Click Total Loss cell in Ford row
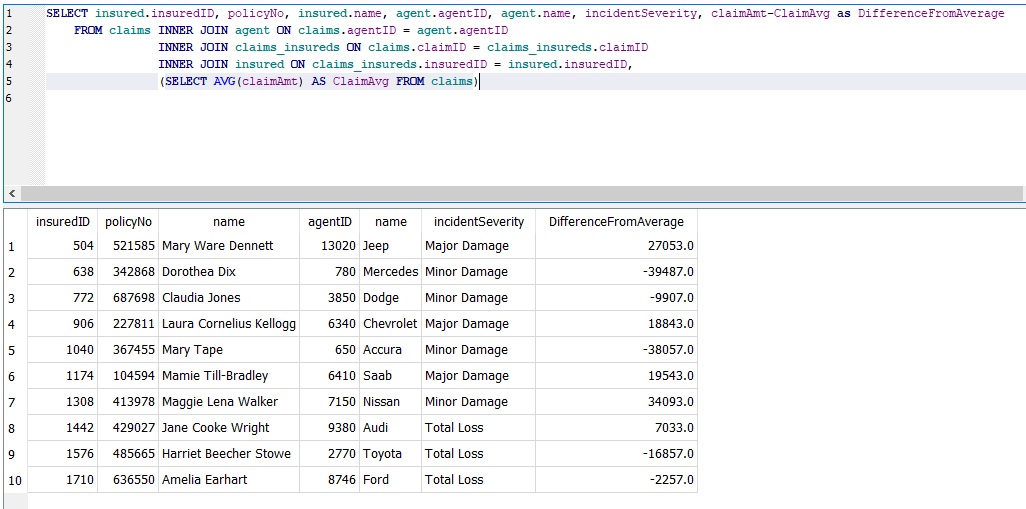This screenshot has width=1026, height=509. point(479,480)
